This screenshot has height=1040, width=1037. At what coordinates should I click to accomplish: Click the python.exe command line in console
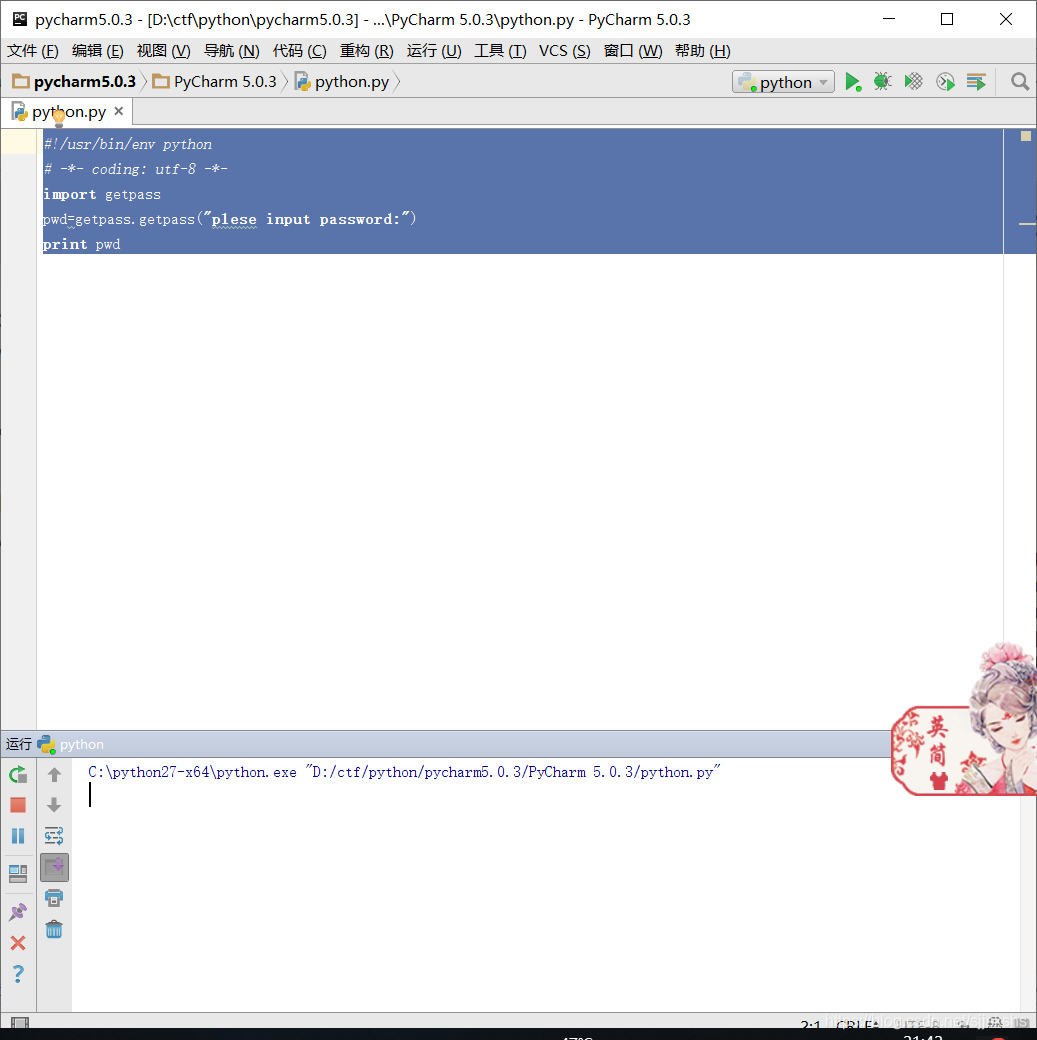(x=403, y=772)
